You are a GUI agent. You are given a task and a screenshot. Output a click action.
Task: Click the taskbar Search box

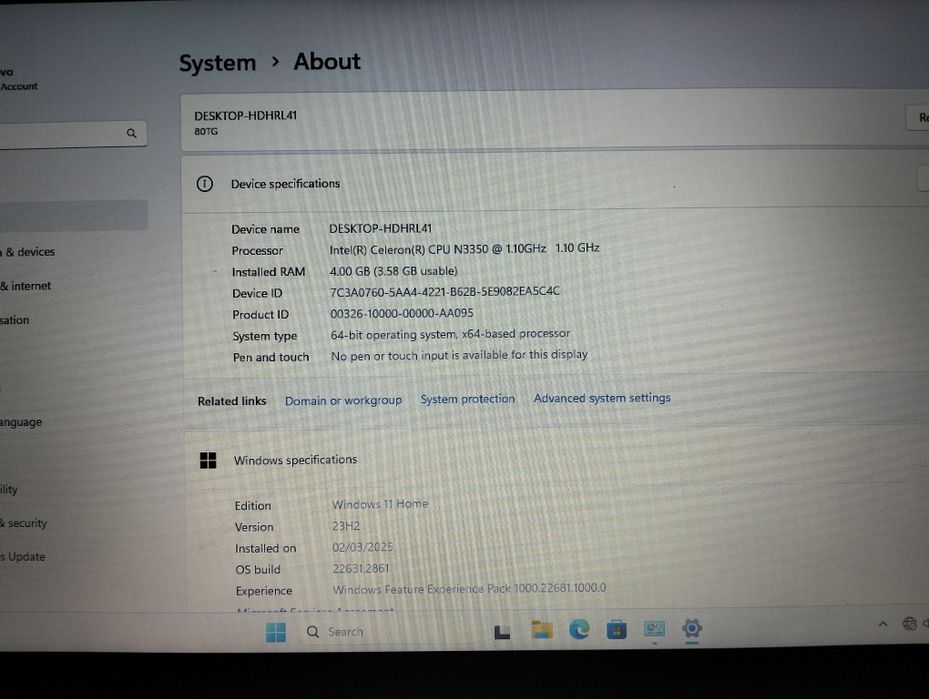tap(385, 632)
